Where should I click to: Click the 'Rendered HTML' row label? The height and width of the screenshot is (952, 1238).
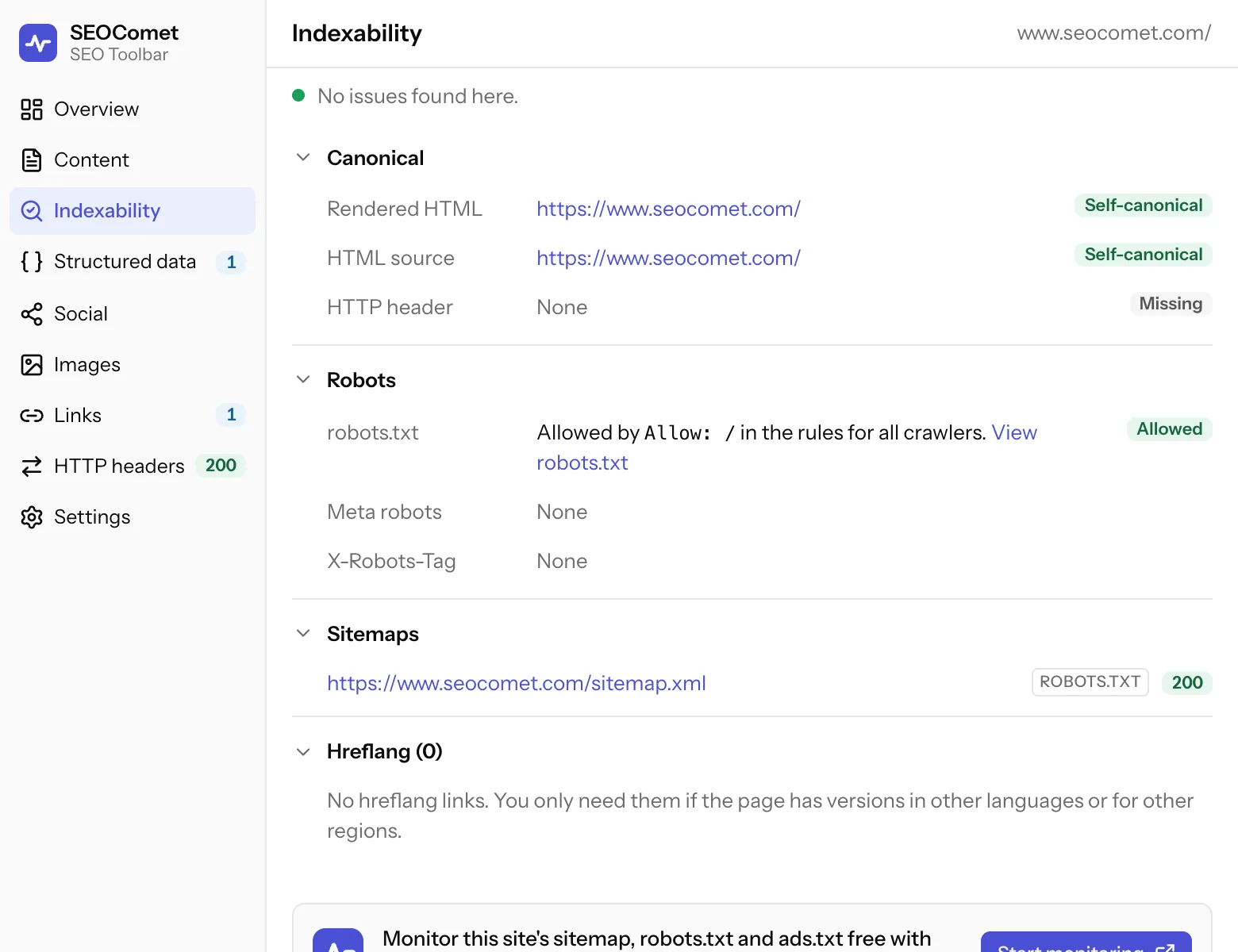[405, 209]
